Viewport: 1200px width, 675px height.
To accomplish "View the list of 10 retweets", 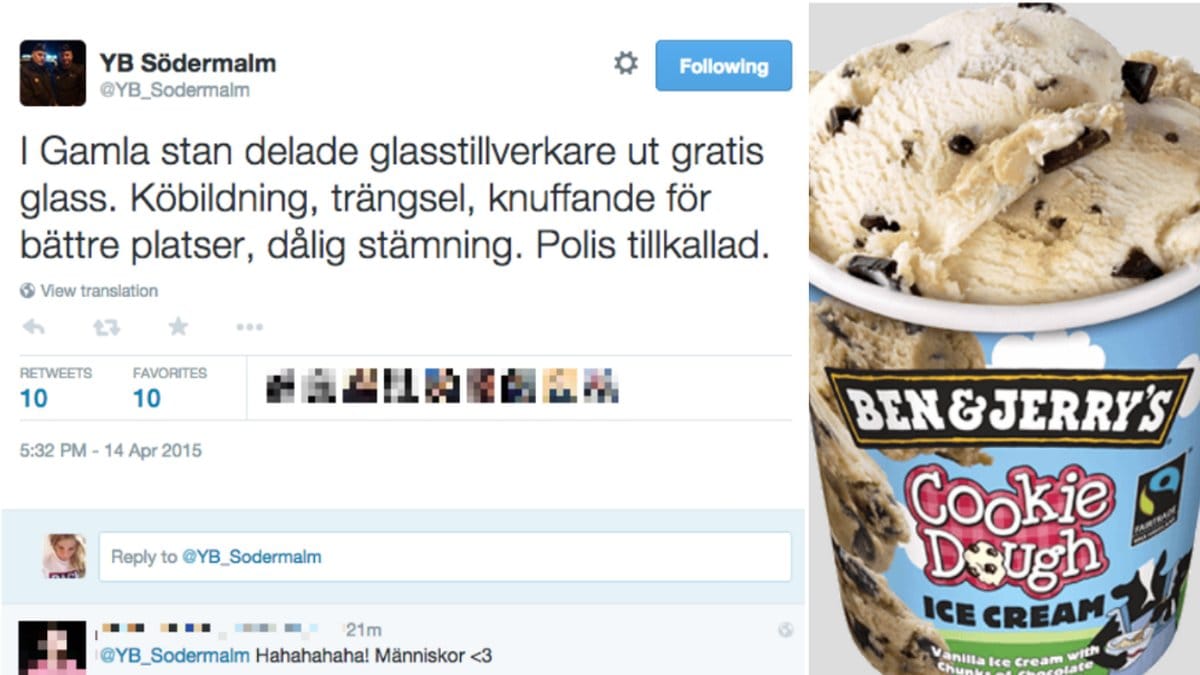I will coord(55,387).
